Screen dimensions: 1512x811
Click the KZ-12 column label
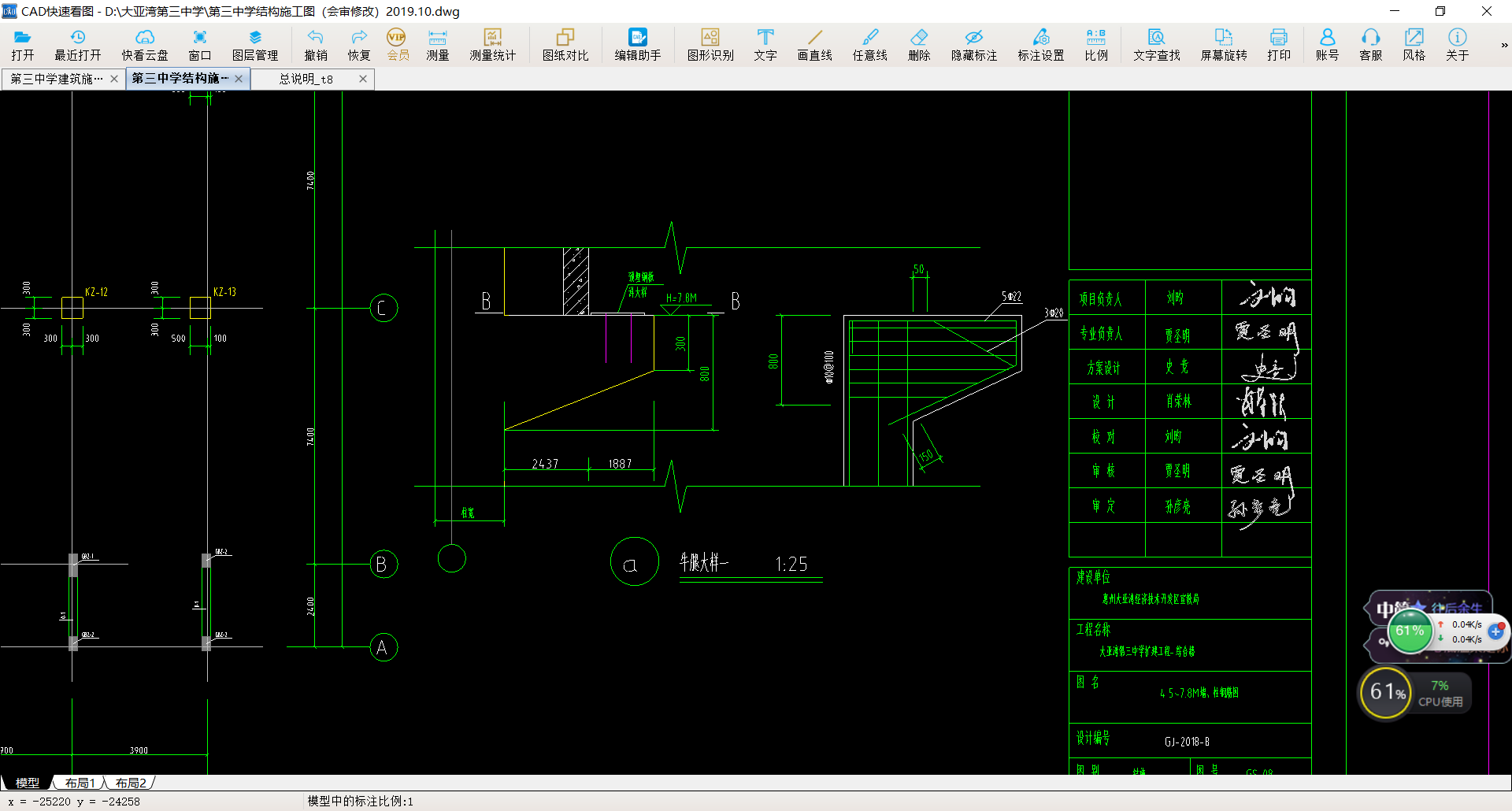point(96,292)
